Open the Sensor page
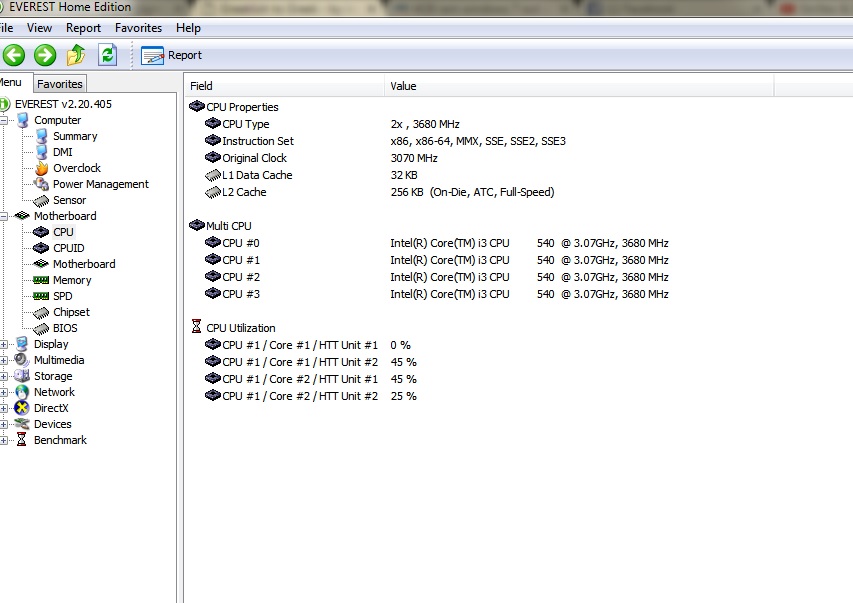The width and height of the screenshot is (853, 603). 69,200
